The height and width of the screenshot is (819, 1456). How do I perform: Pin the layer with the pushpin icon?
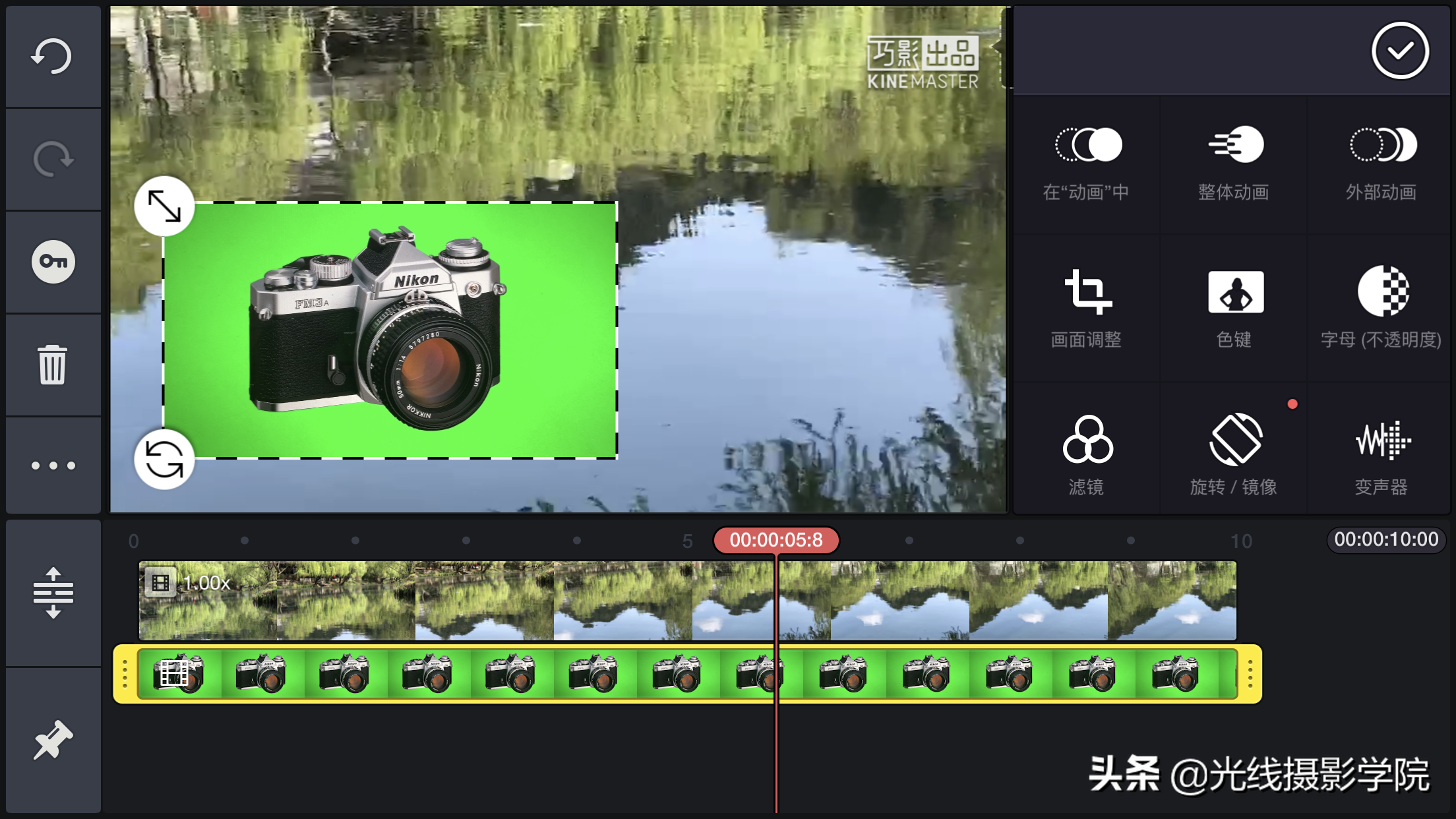53,740
